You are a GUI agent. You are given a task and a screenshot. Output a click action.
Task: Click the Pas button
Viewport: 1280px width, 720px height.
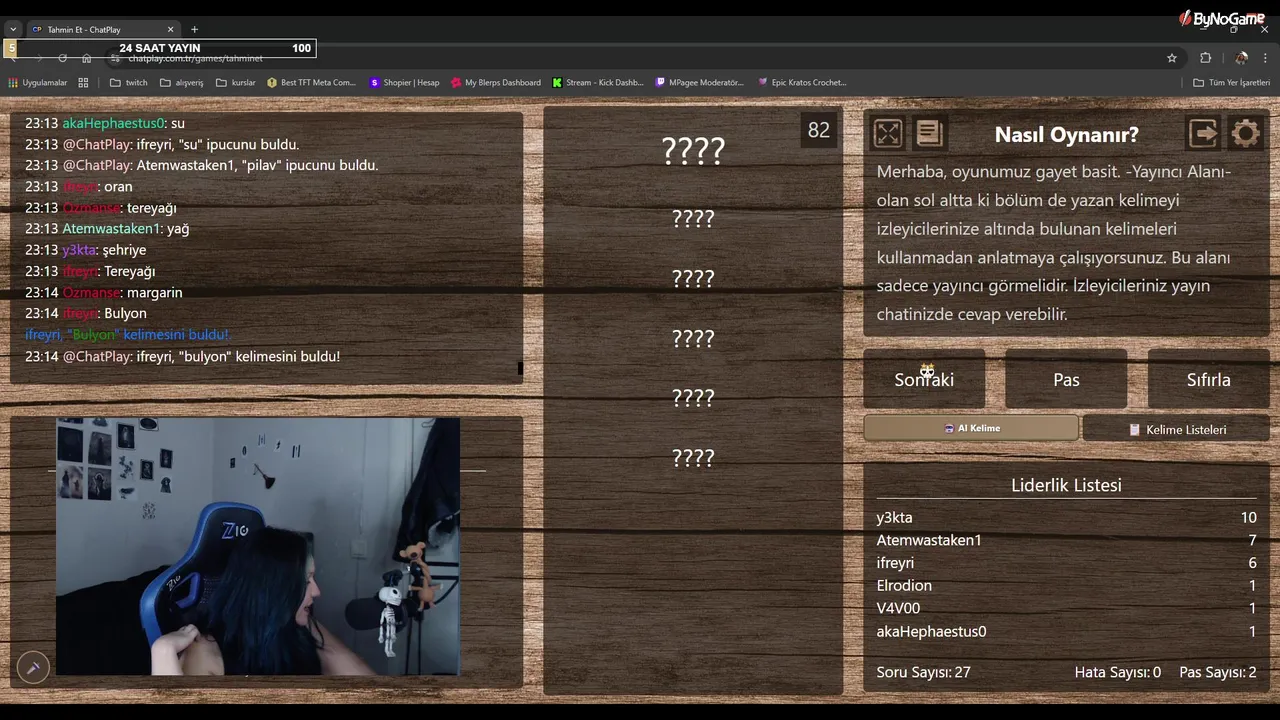pos(1066,379)
